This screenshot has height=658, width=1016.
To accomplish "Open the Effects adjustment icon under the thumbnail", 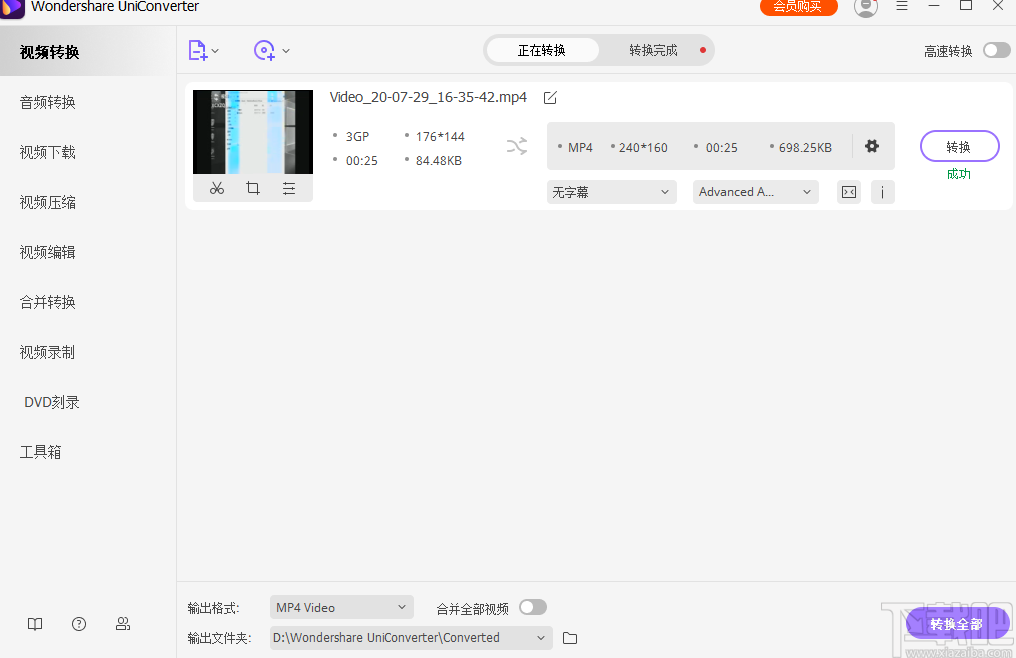I will (289, 188).
